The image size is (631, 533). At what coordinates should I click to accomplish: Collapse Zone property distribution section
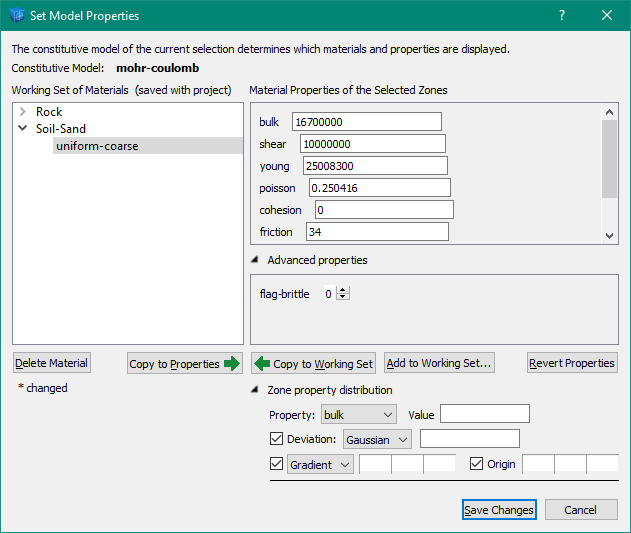[256, 390]
